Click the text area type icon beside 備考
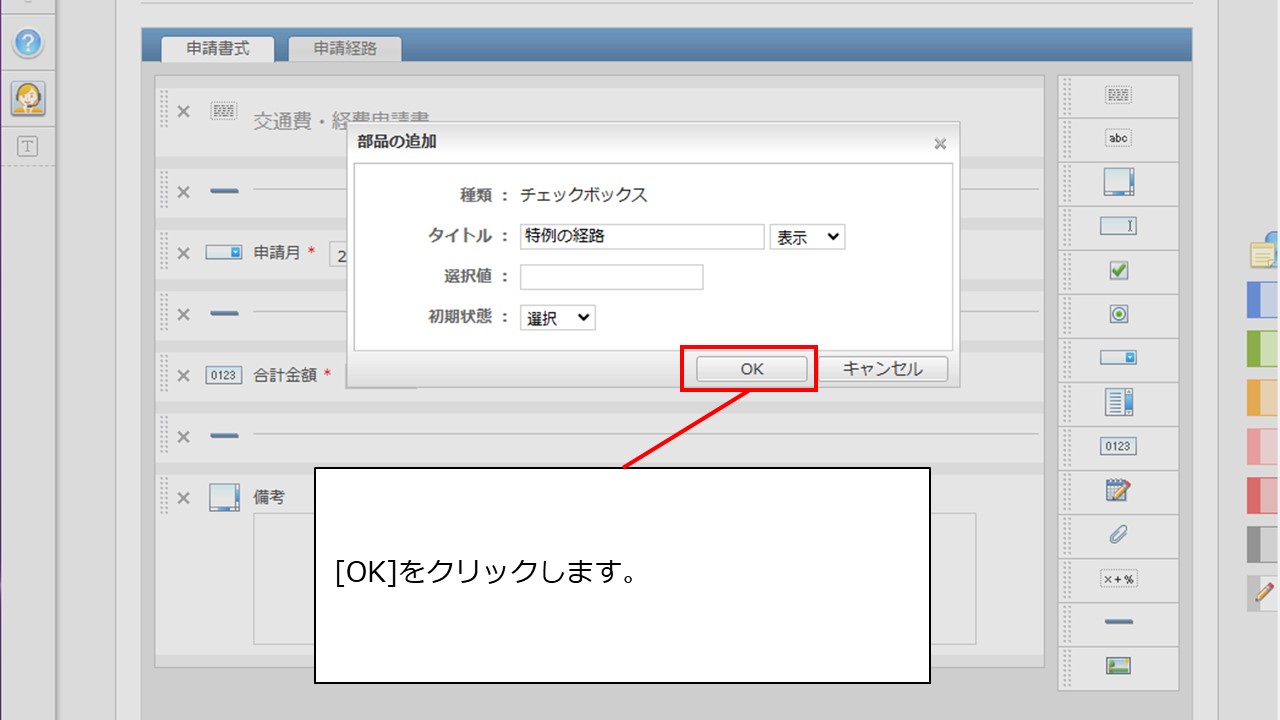The width and height of the screenshot is (1280, 720). (x=224, y=497)
